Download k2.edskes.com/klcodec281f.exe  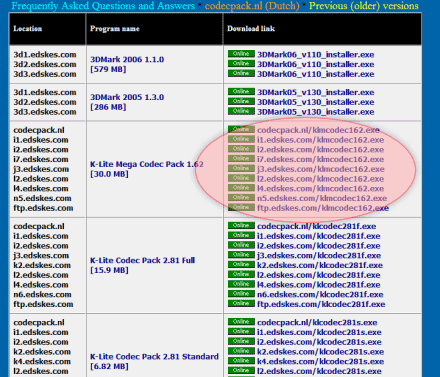point(320,265)
